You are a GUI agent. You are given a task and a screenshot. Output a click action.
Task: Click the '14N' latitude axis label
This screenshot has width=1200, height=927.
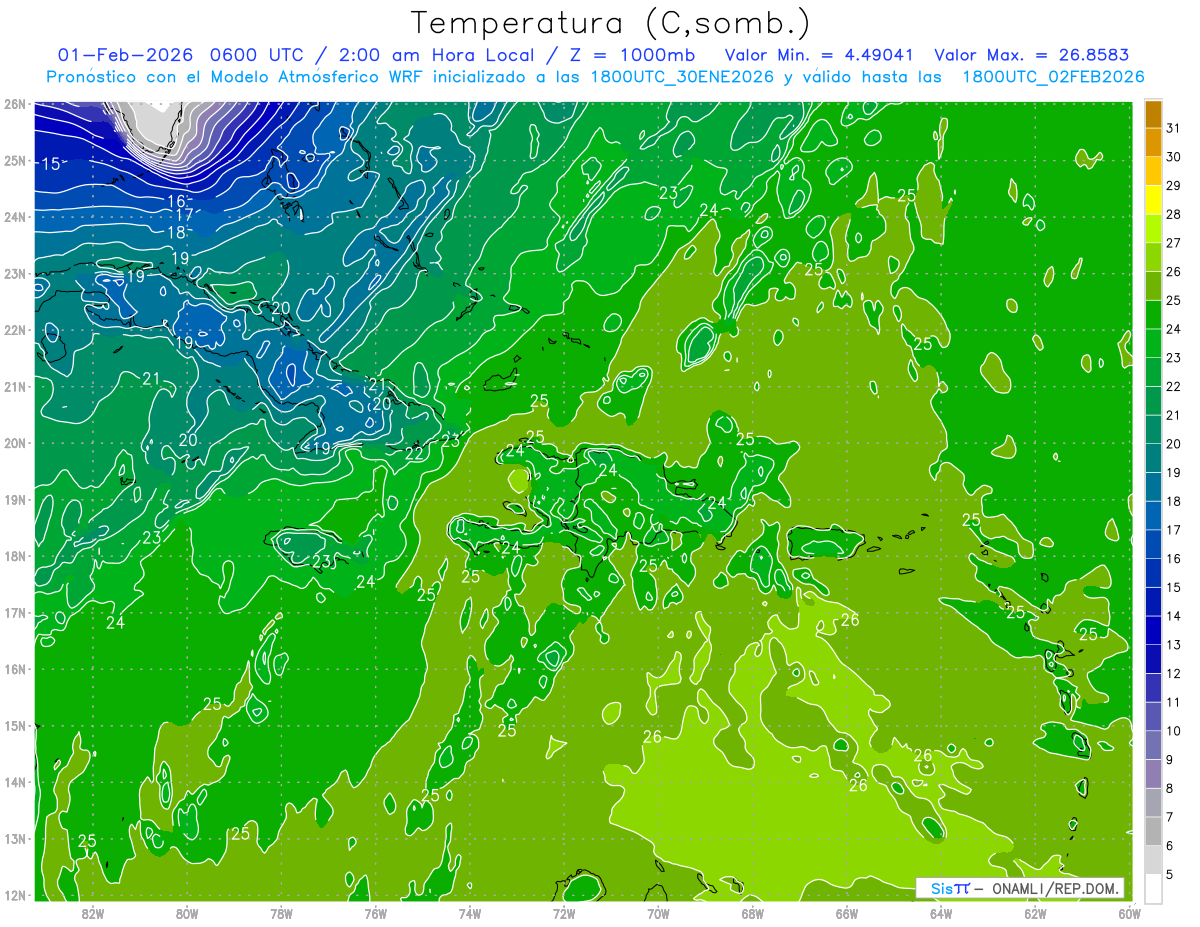[14, 782]
